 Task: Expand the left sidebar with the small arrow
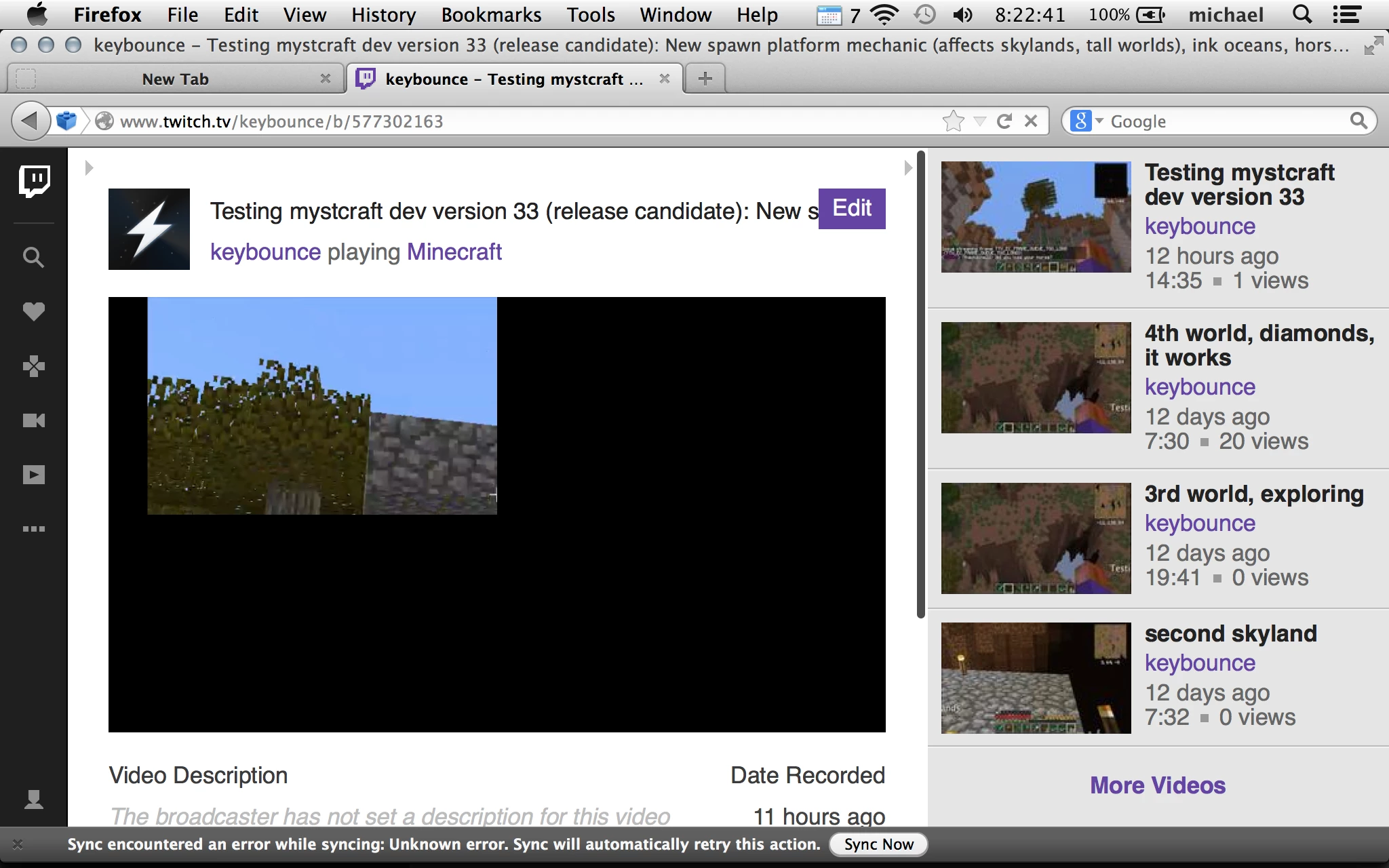pyautogui.click(x=89, y=167)
